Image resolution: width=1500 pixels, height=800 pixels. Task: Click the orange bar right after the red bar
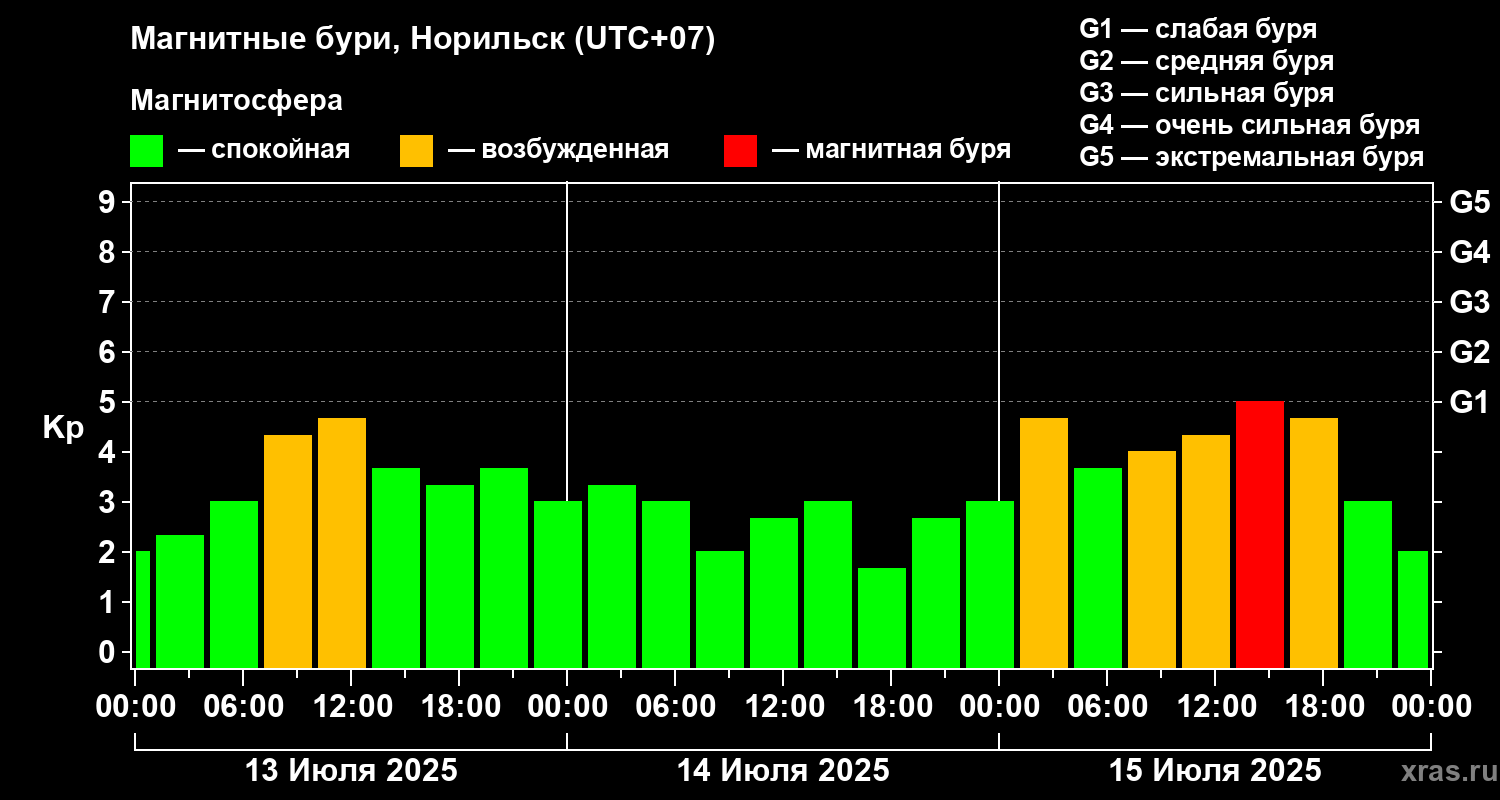[1314, 542]
